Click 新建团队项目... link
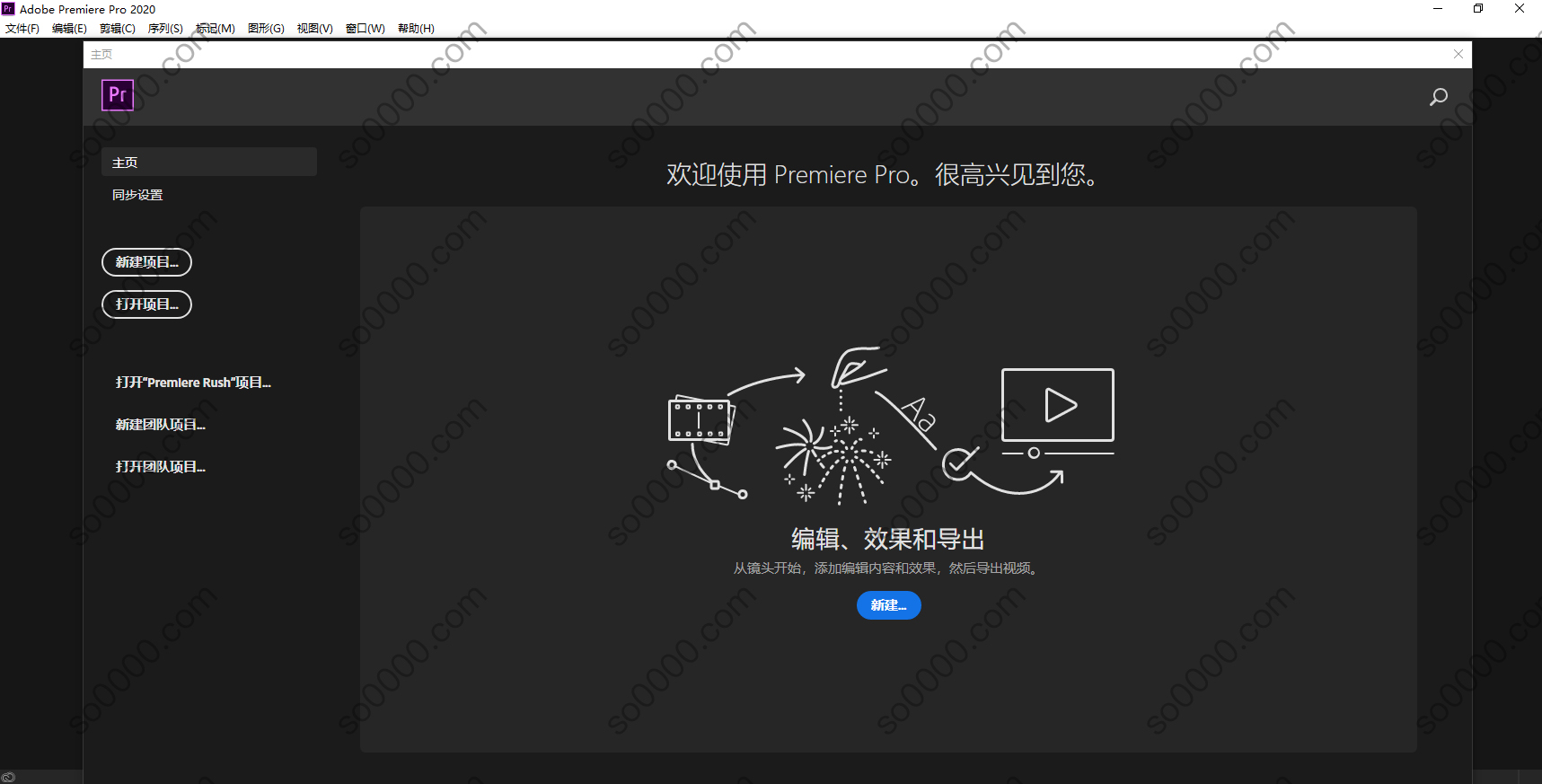The height and width of the screenshot is (784, 1542). point(161,425)
